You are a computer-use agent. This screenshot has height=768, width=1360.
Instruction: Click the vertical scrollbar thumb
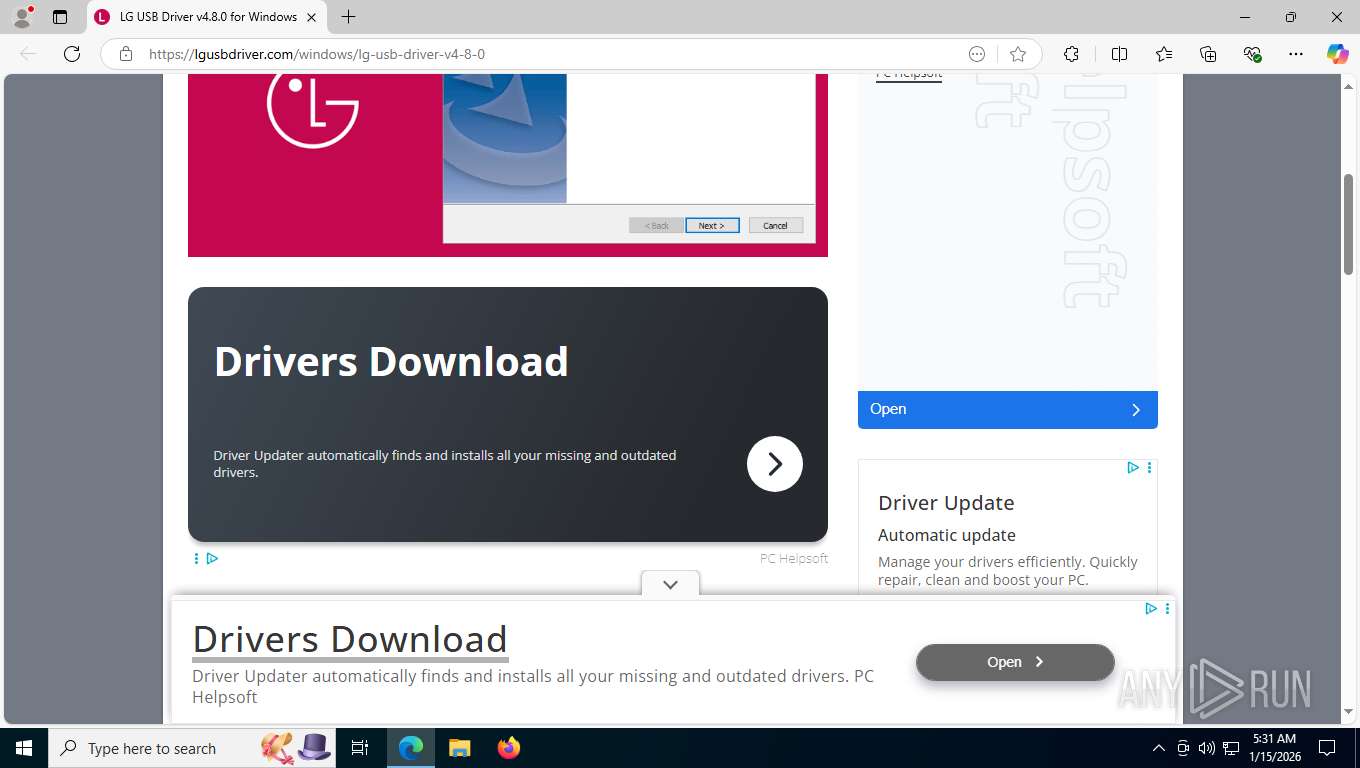[x=1349, y=224]
